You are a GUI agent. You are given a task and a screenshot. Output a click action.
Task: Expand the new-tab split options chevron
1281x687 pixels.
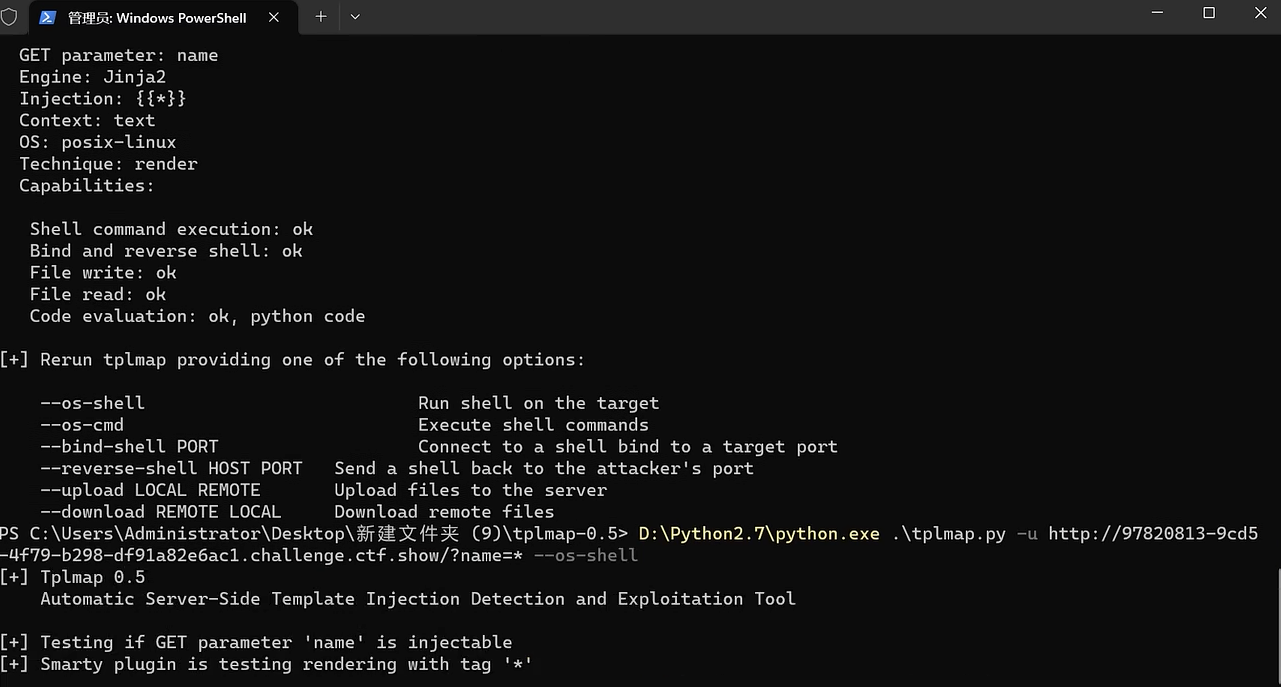355,16
